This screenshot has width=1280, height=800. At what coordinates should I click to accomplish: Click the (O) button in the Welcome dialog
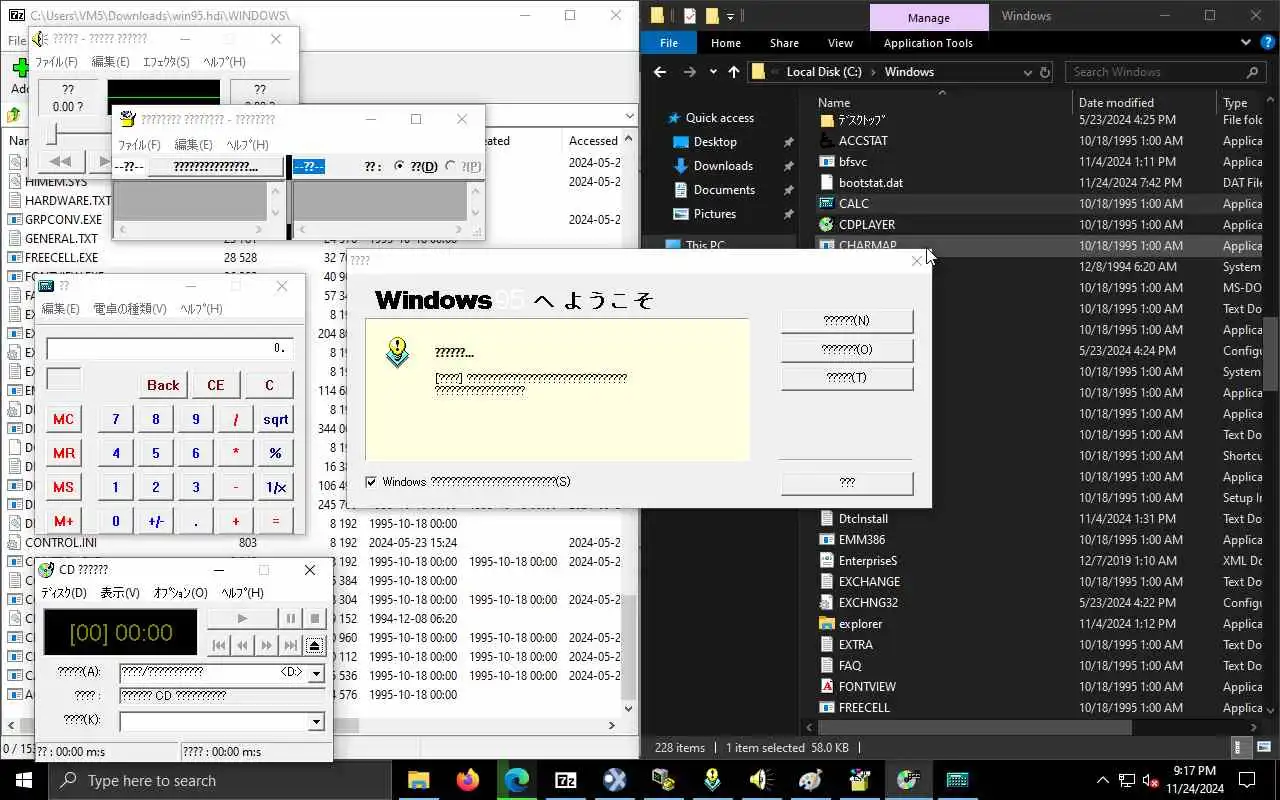[847, 350]
